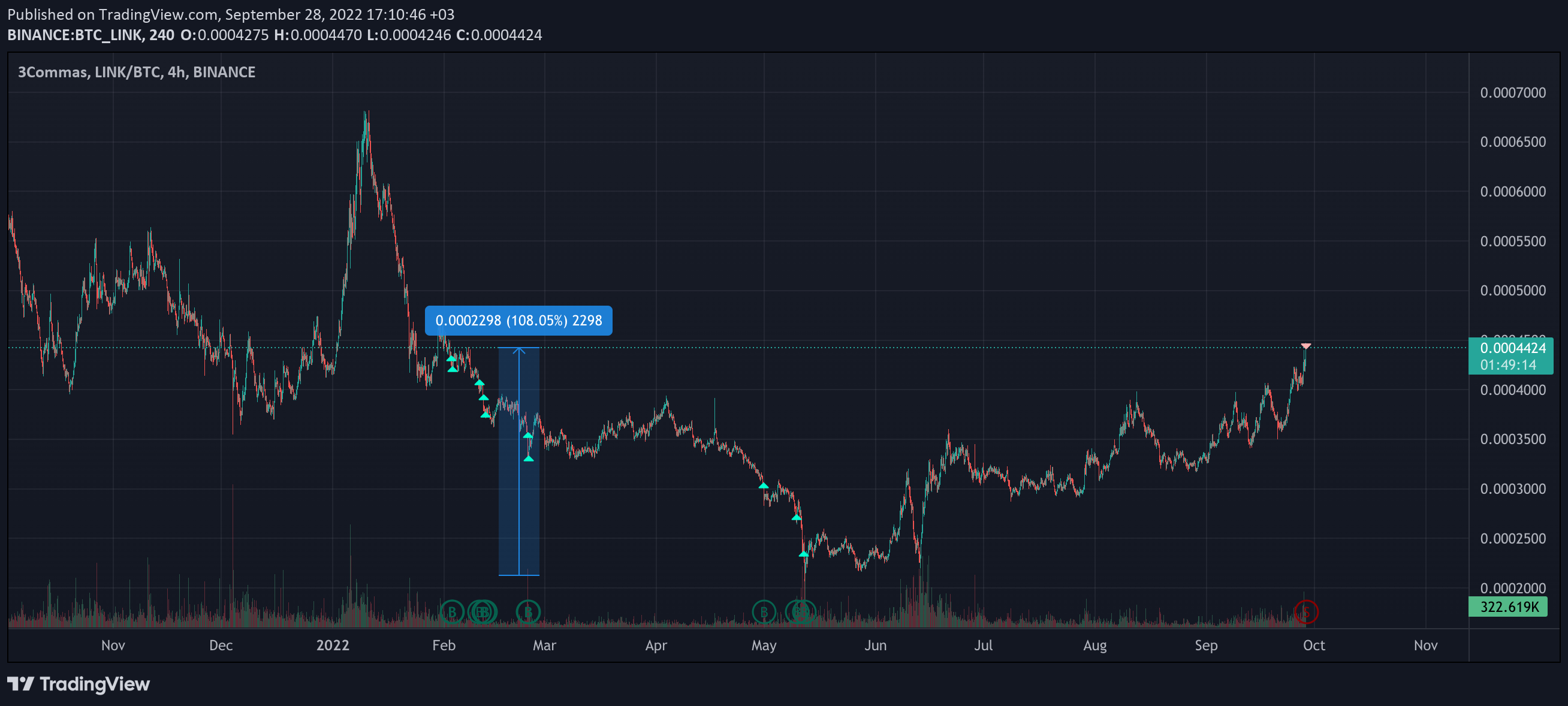
Task: Click the red S sell marker near Oct
Action: [x=1305, y=612]
